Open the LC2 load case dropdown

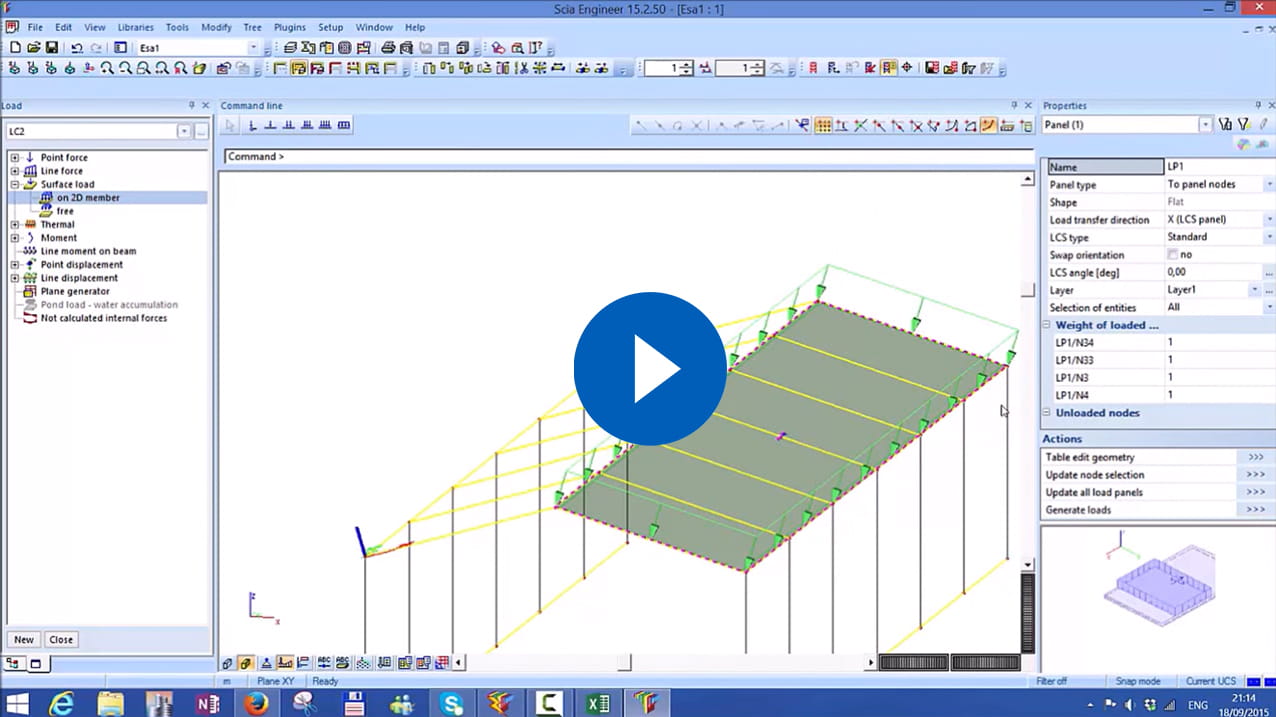184,131
